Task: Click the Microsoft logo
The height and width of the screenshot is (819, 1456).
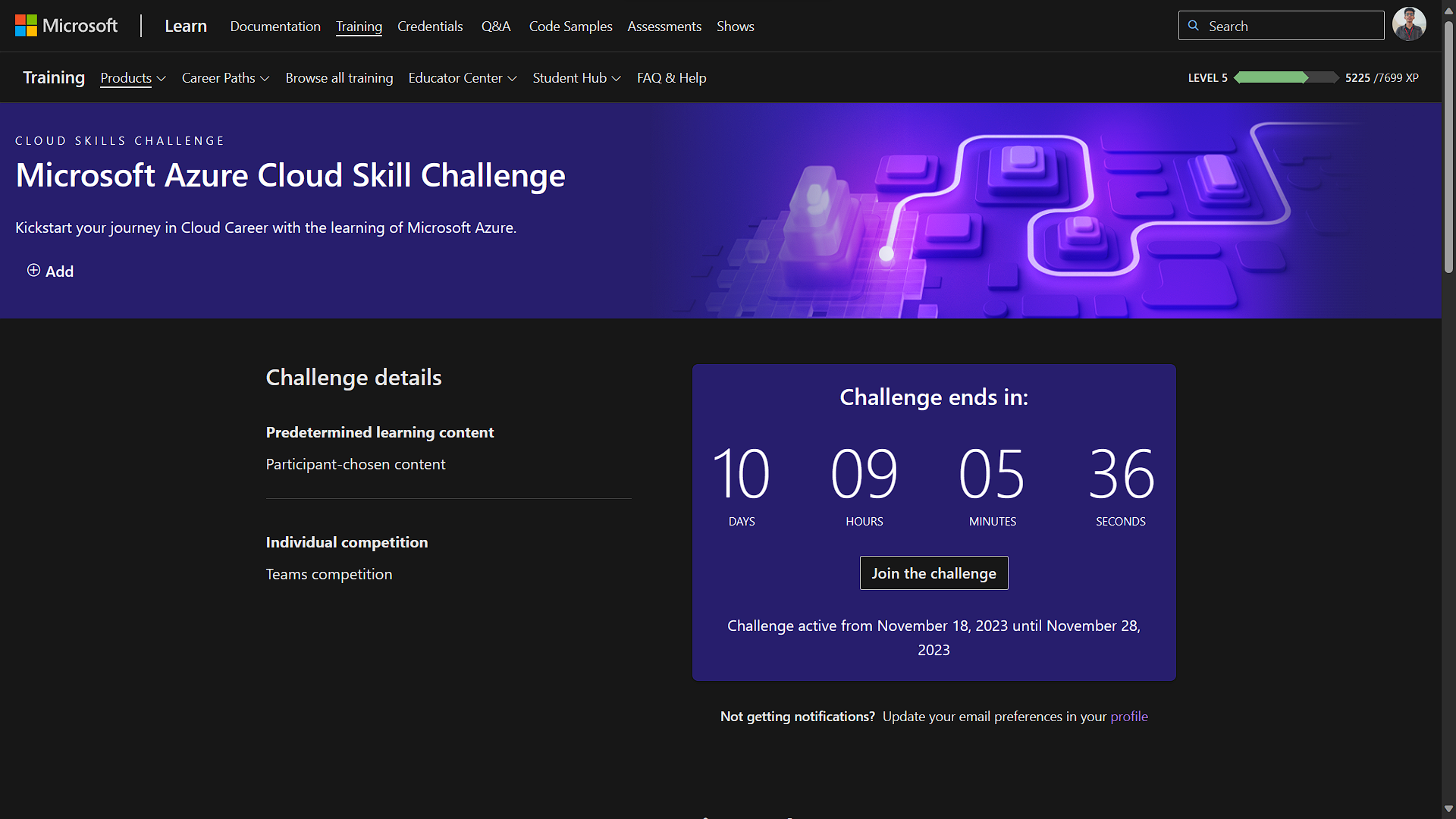Action: coord(67,25)
